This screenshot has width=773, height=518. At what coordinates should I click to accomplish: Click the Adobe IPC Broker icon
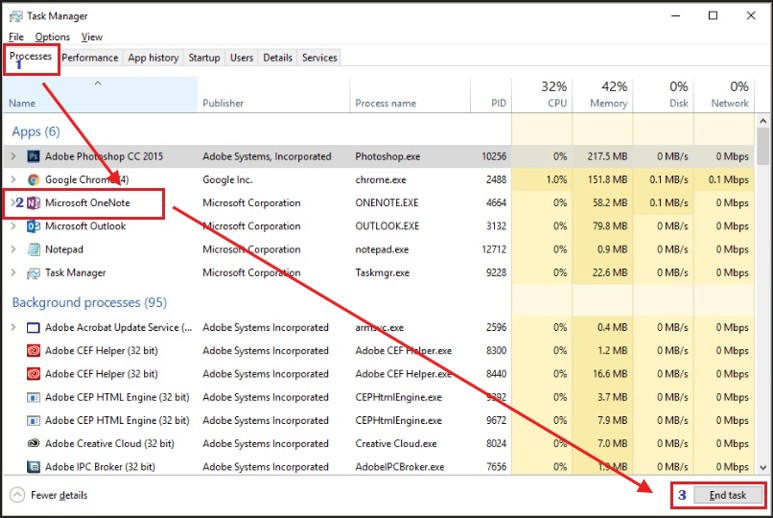tap(33, 466)
